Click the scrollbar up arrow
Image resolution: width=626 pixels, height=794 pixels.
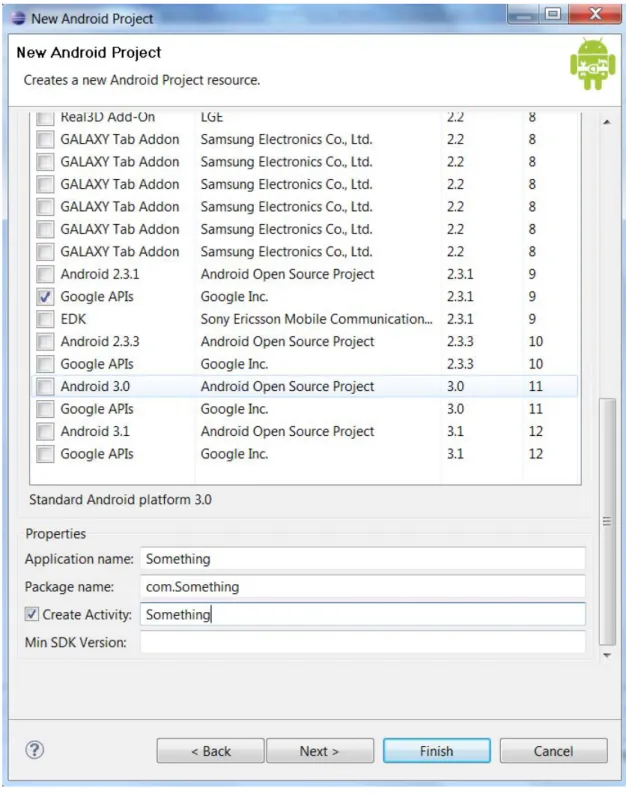(607, 122)
